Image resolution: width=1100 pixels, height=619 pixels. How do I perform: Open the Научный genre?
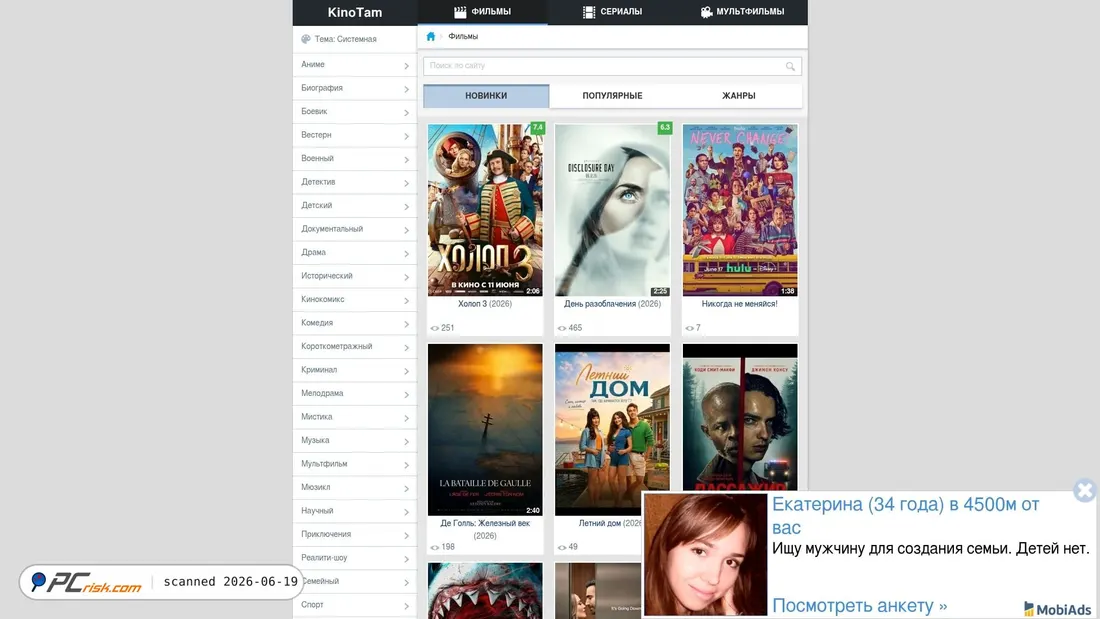pyautogui.click(x=355, y=511)
